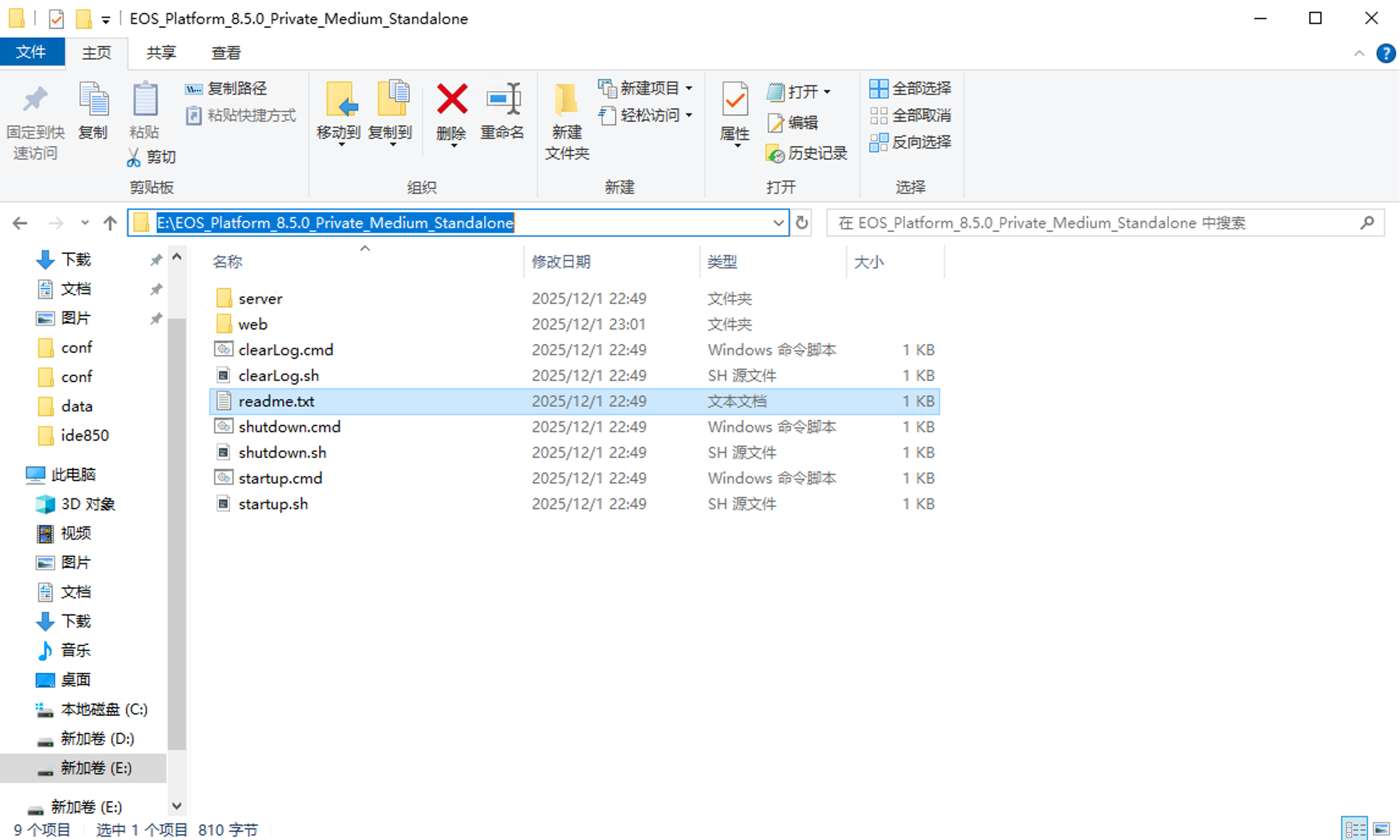Expand the 打开 dropdown arrow
1400x840 pixels.
click(x=827, y=91)
